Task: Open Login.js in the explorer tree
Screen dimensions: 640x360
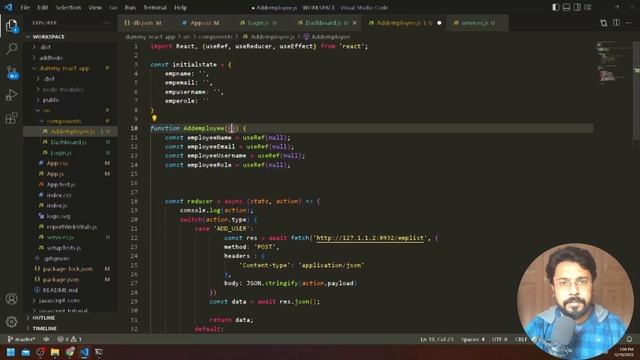Action: tap(61, 153)
